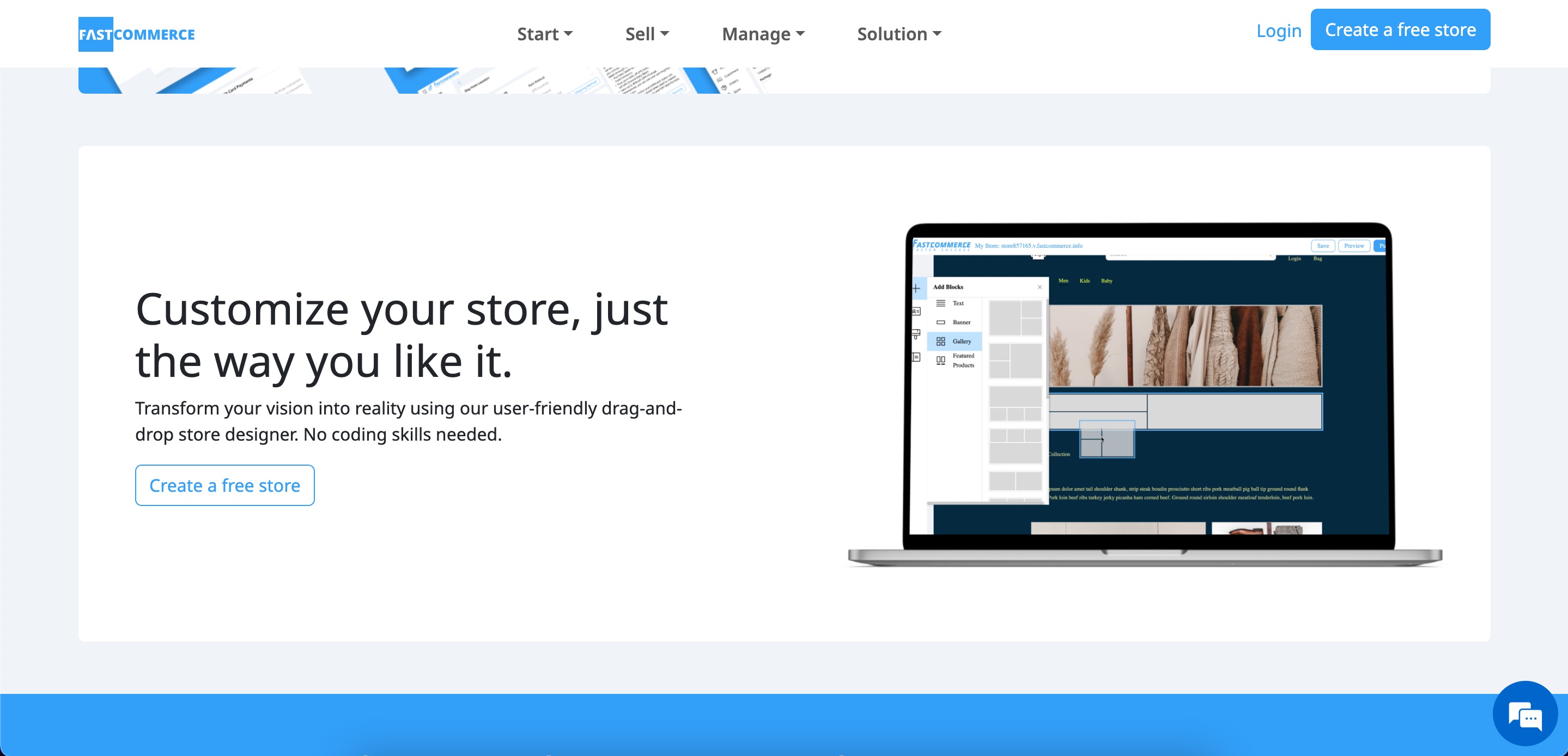Toggle the Gallery block selection
The height and width of the screenshot is (756, 1568).
point(955,341)
